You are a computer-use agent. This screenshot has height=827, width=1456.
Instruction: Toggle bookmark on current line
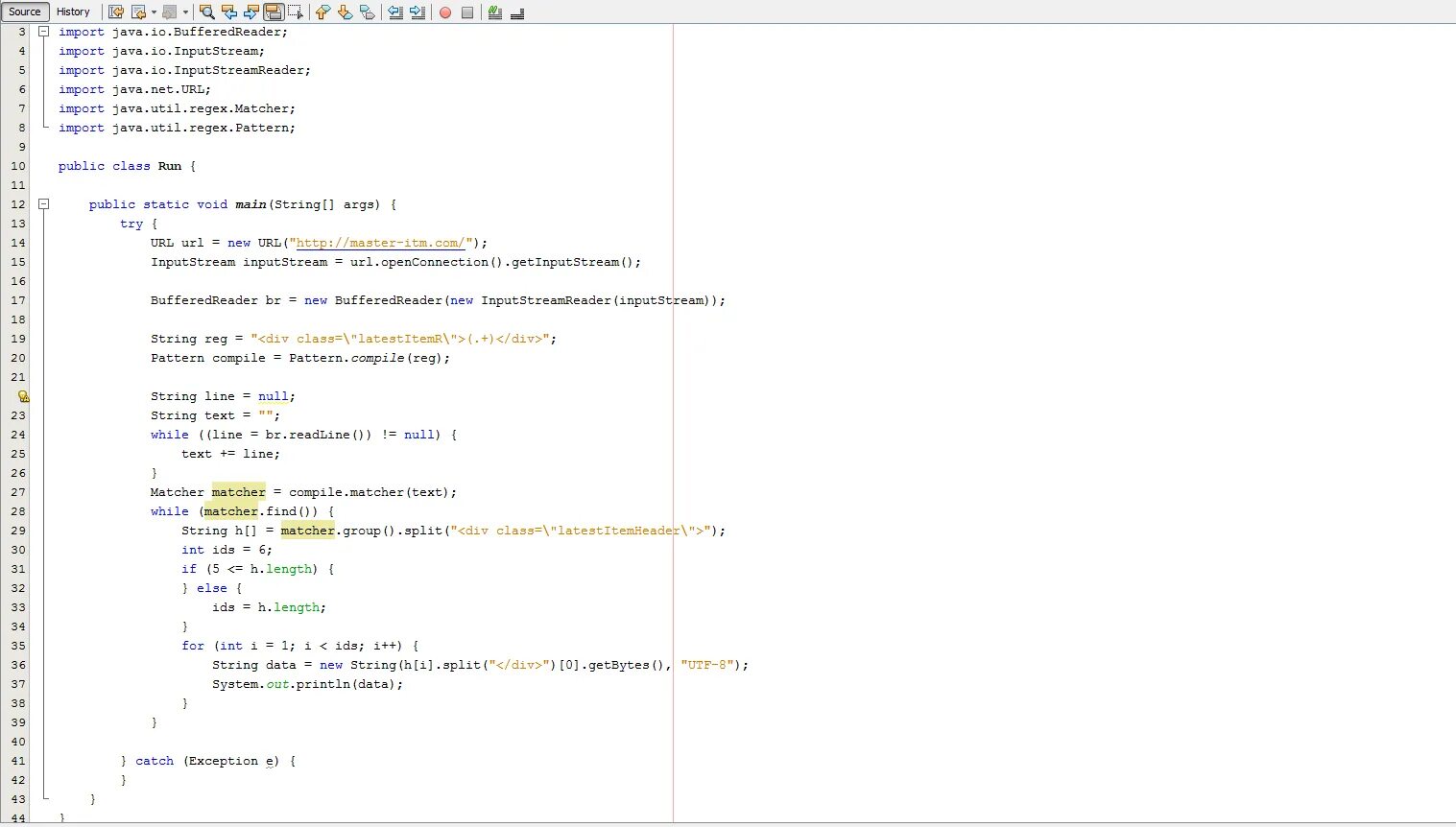pos(367,12)
